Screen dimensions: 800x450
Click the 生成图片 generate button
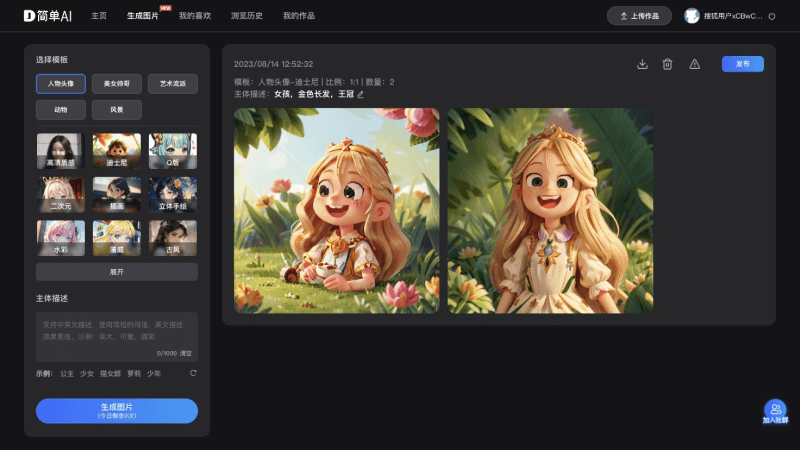[x=117, y=411]
